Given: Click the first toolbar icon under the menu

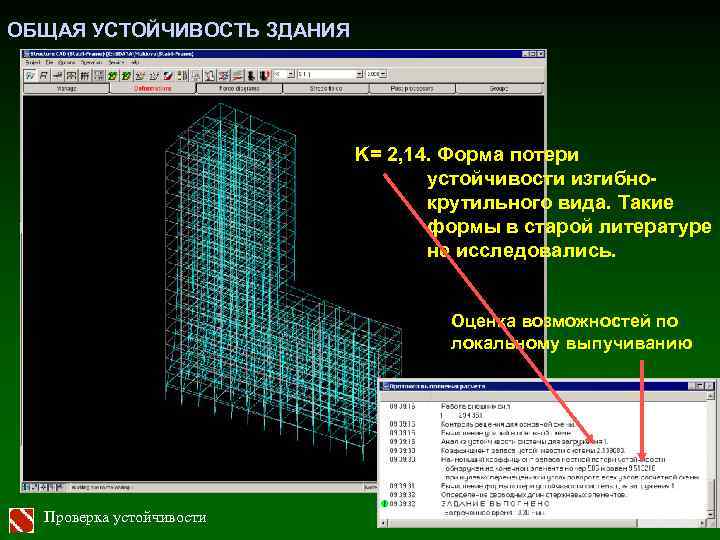Looking at the screenshot, I should pyautogui.click(x=30, y=75).
